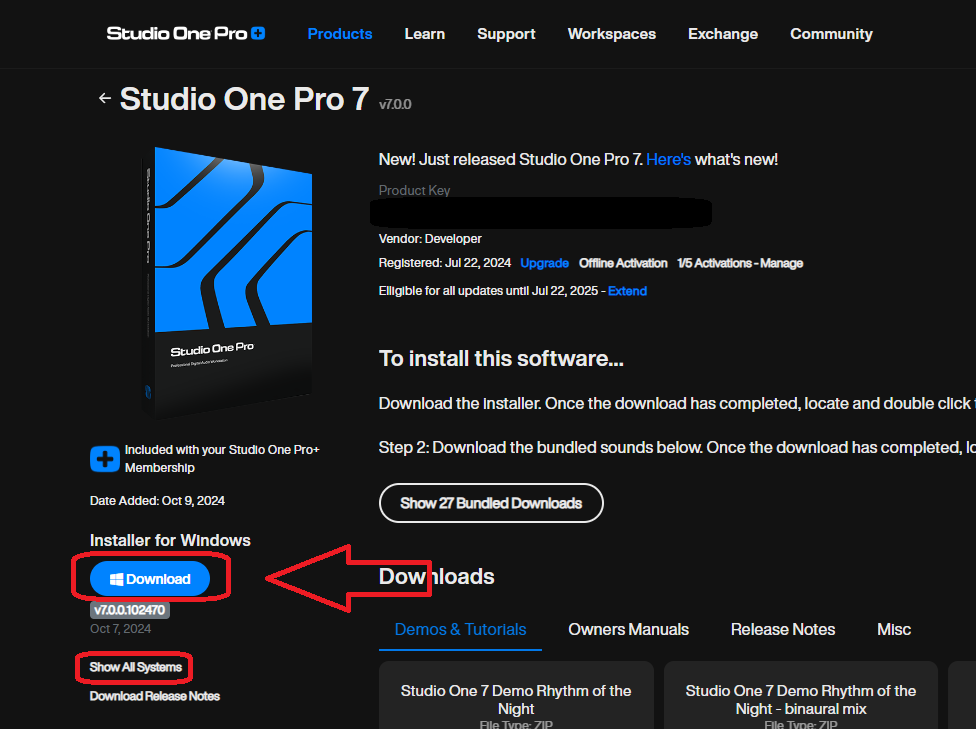
Task: Switch to the Owners Manuals tab
Action: point(628,629)
